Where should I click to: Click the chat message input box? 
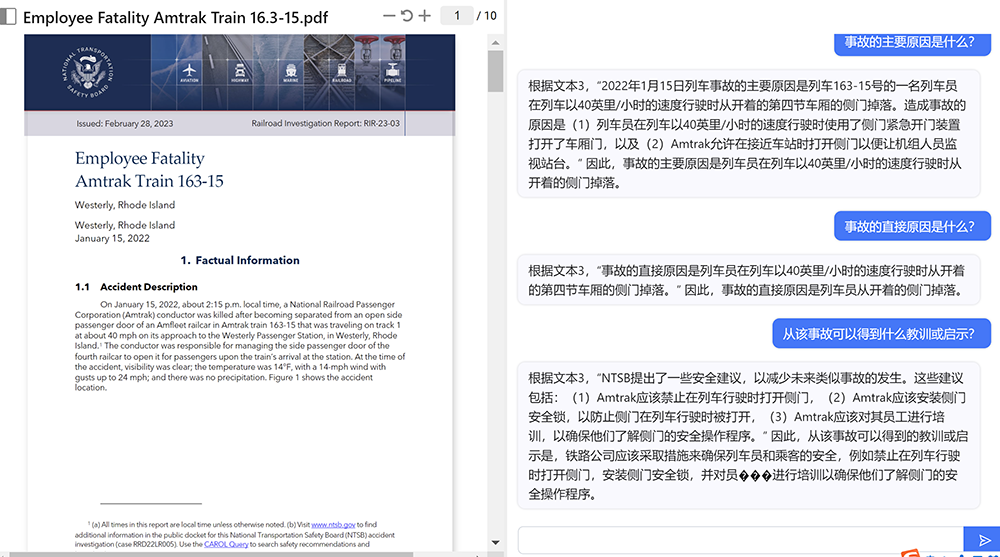(740, 540)
